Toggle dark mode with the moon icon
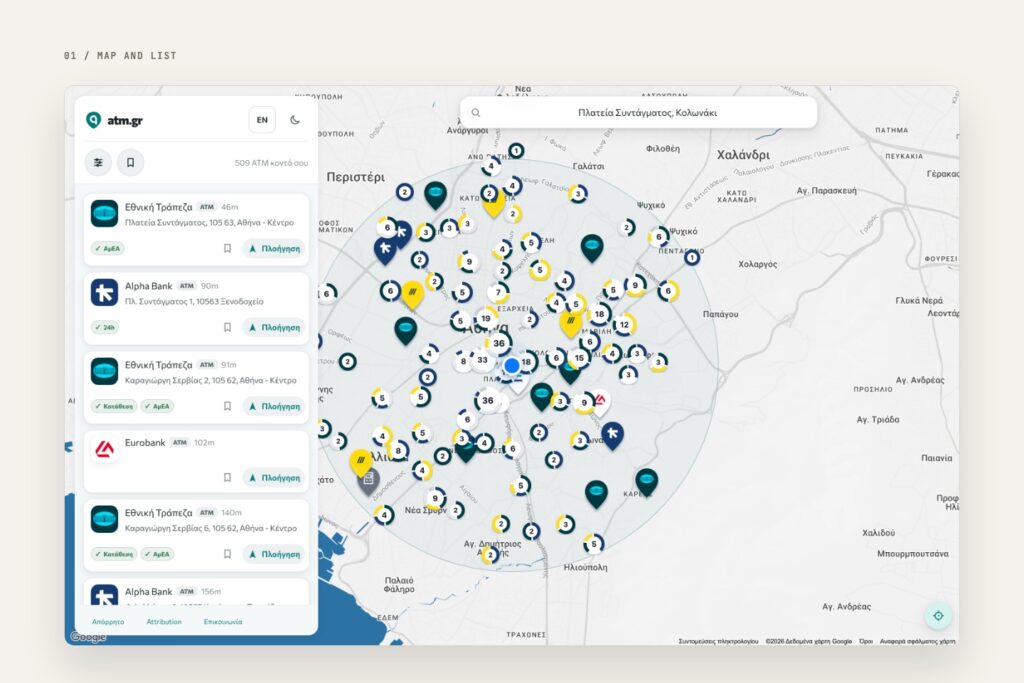The width and height of the screenshot is (1024, 683). coord(295,120)
